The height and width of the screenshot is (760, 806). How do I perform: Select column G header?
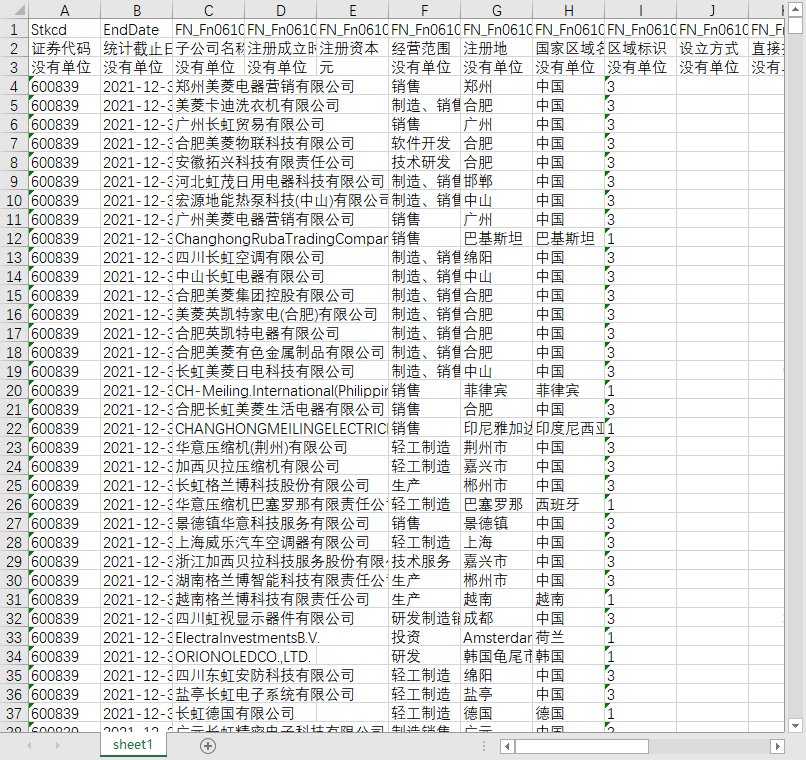[x=497, y=10]
